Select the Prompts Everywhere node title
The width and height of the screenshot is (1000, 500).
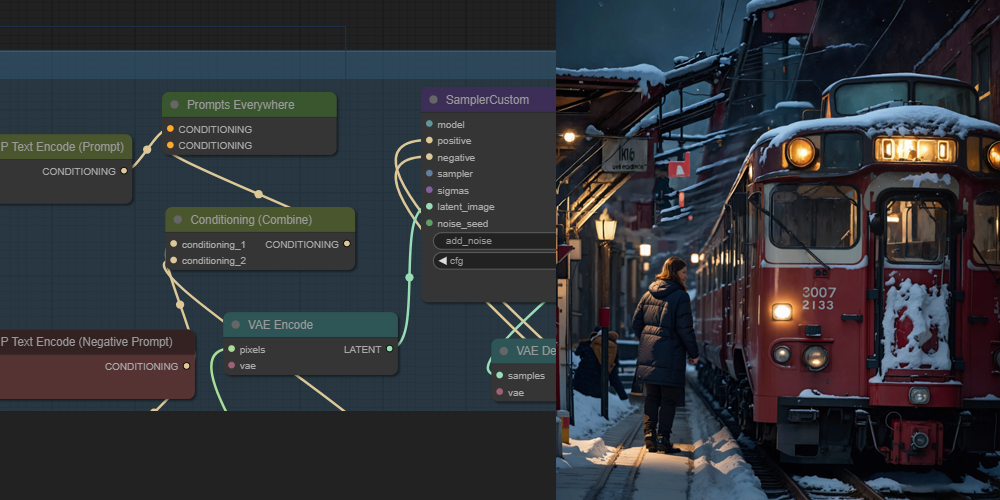[x=240, y=105]
